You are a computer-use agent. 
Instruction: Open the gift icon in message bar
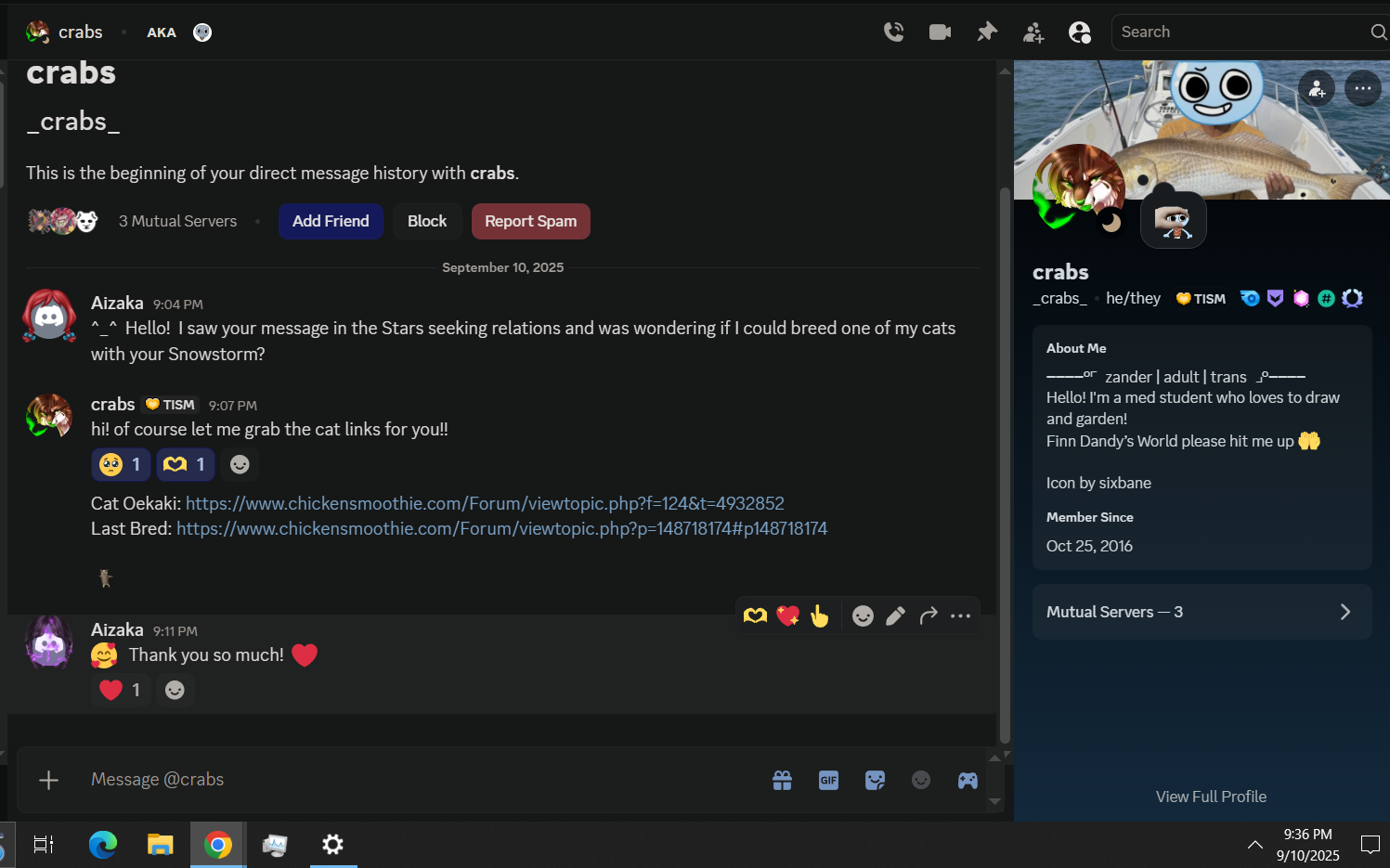[x=783, y=780]
